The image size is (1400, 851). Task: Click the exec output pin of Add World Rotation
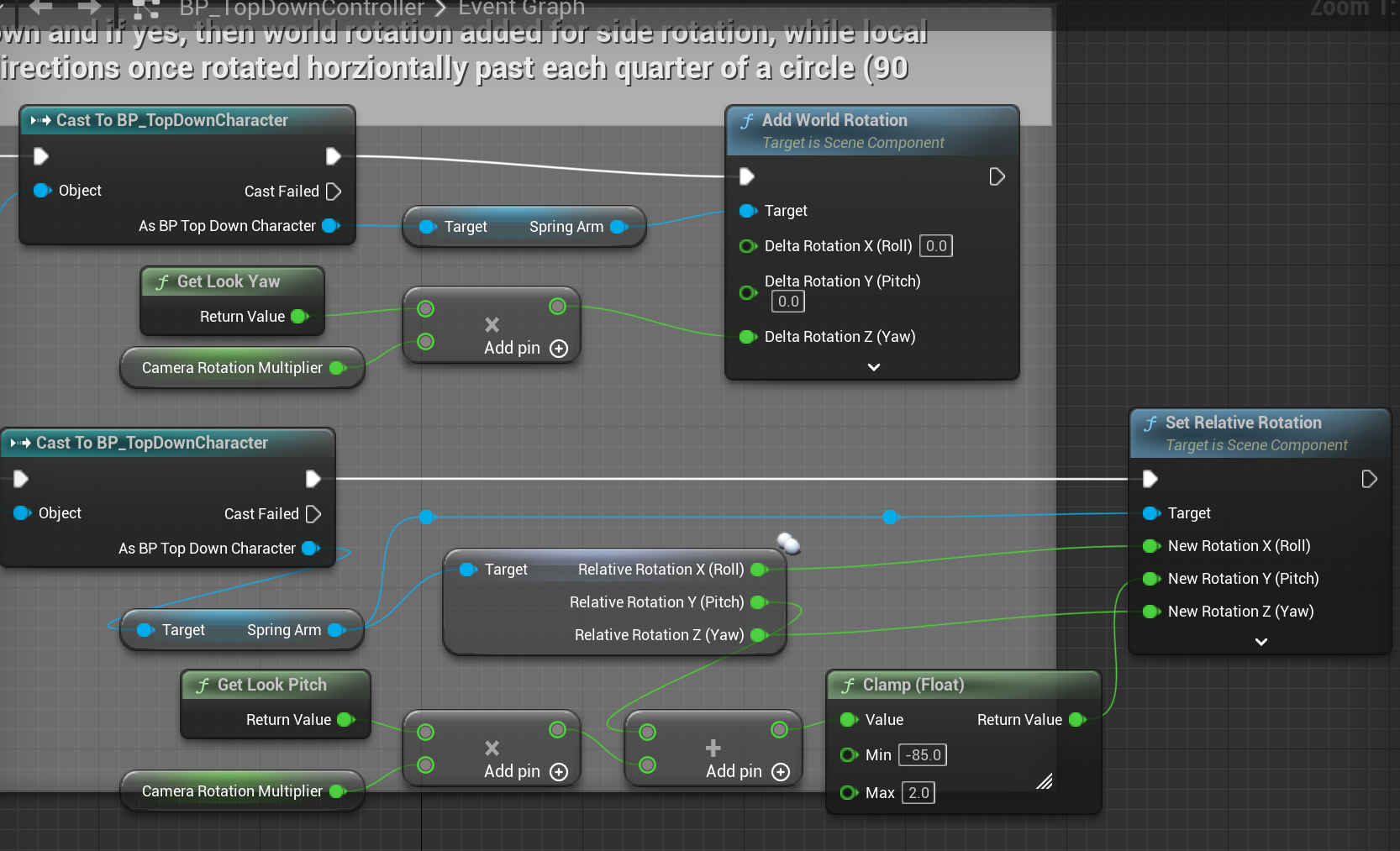pos(997,176)
